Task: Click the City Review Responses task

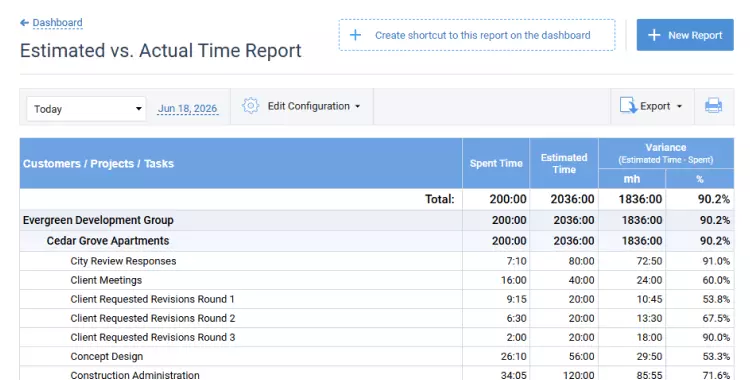Action: pos(123,261)
